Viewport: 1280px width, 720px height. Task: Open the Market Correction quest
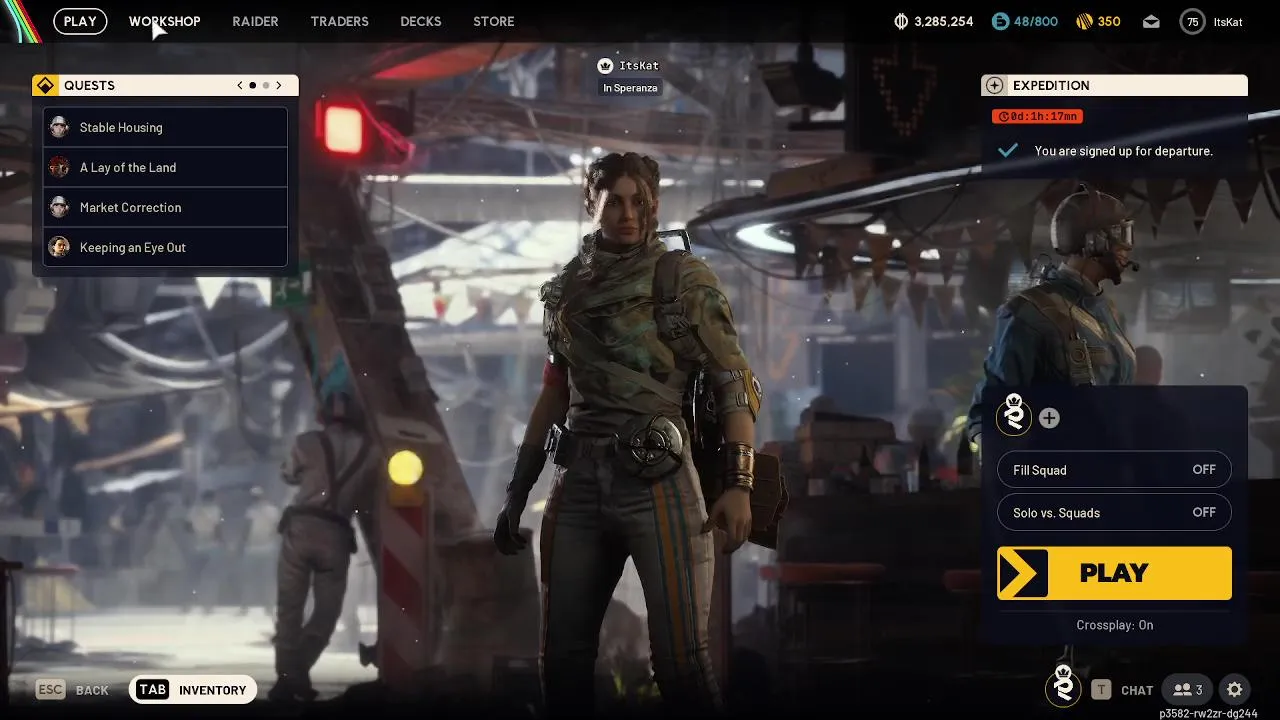click(x=166, y=207)
